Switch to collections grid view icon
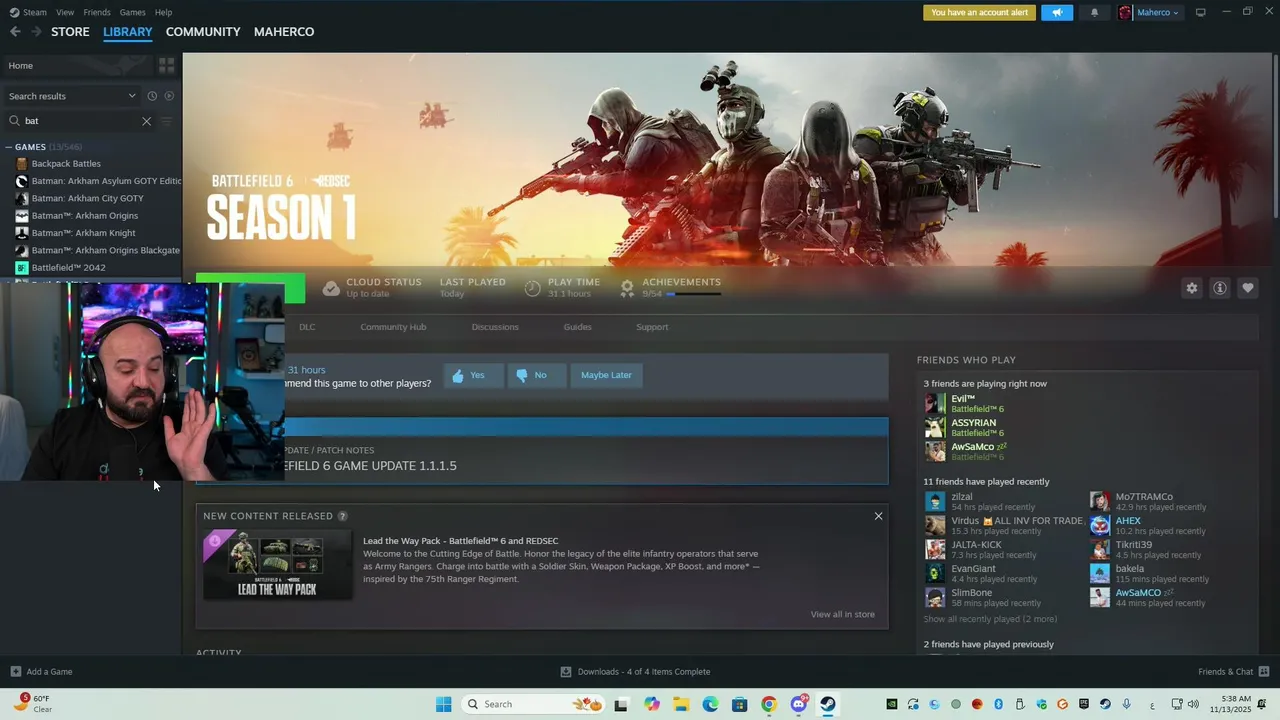This screenshot has height=720, width=1280. click(x=167, y=65)
